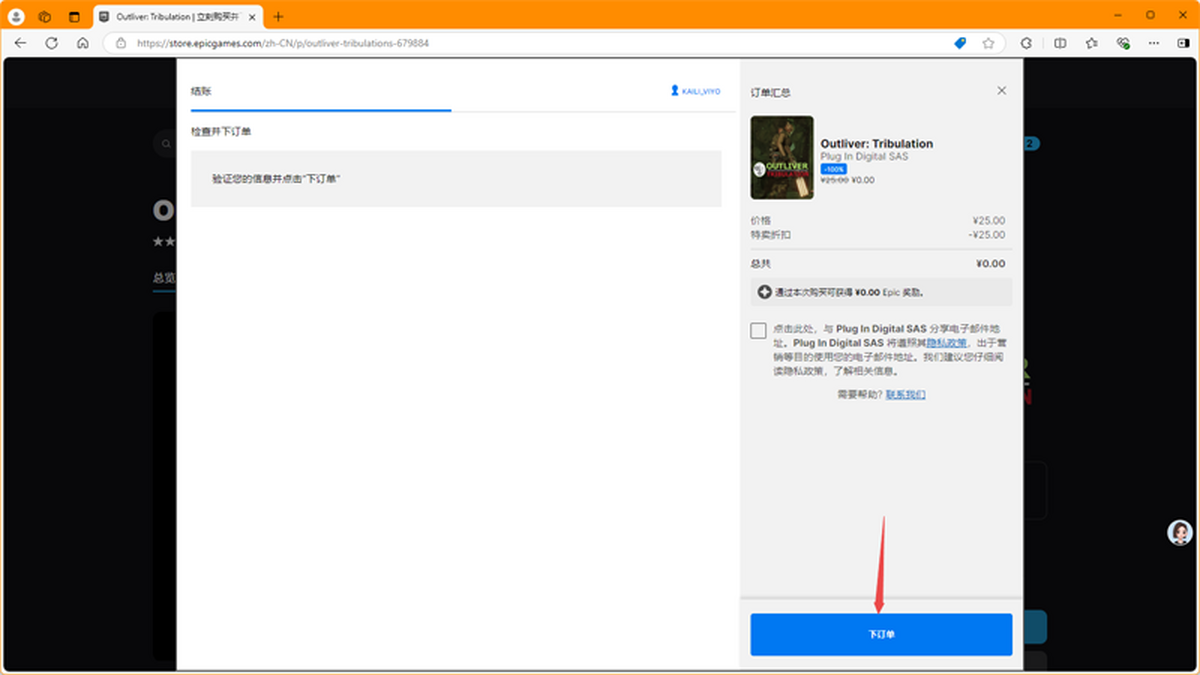Open a new browser tab
The height and width of the screenshot is (675, 1200).
278,16
